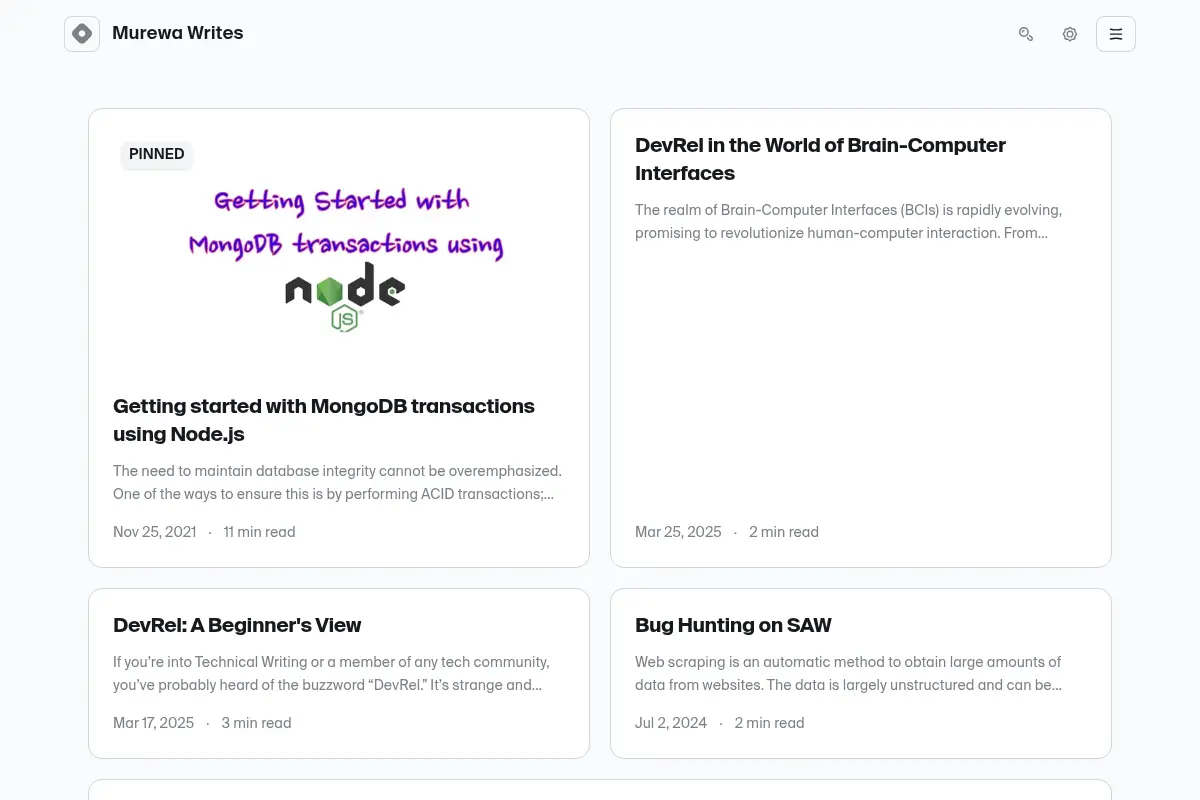Select the Mar 25, 2025 date
1200x800 pixels.
click(678, 532)
